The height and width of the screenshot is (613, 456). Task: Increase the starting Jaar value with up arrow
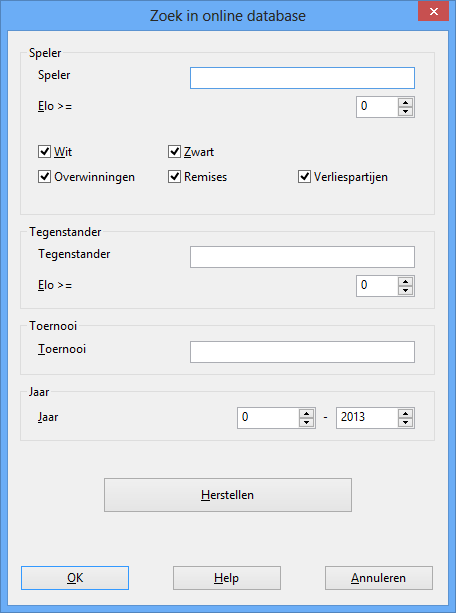[x=307, y=414]
